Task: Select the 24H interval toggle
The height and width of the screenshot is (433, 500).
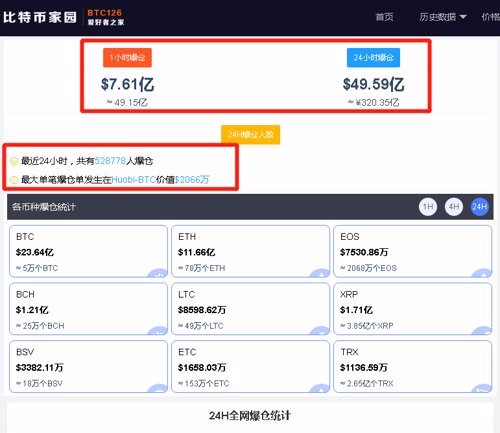Action: [x=479, y=207]
